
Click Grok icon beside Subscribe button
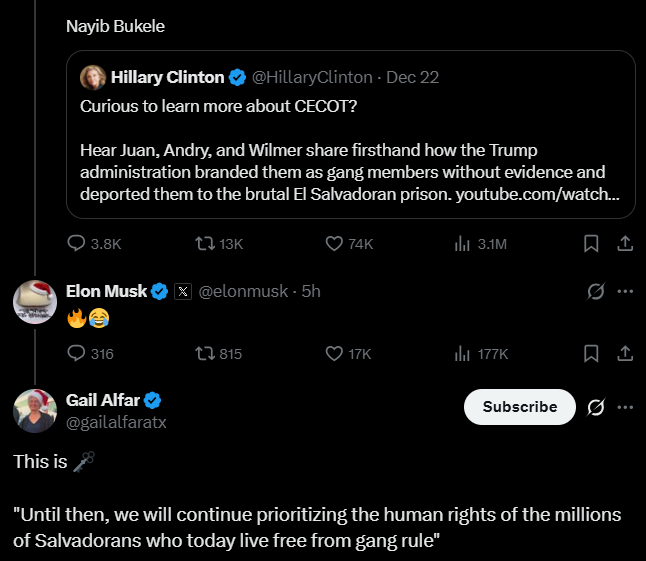(x=595, y=407)
